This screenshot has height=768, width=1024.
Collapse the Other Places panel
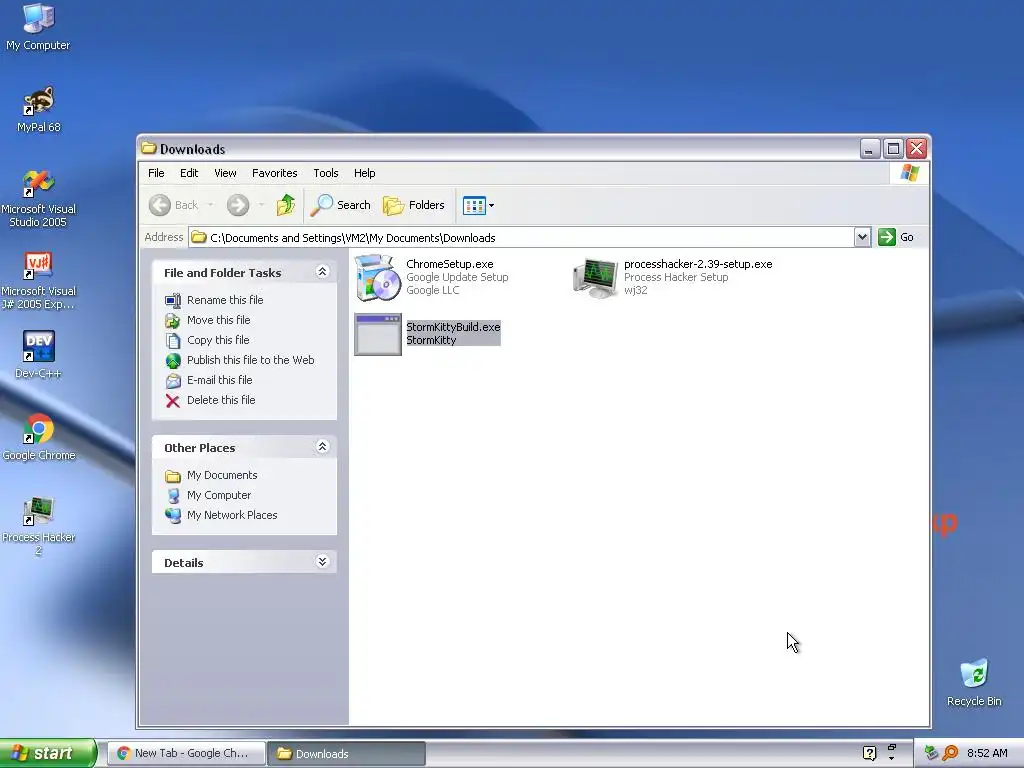[x=322, y=447]
